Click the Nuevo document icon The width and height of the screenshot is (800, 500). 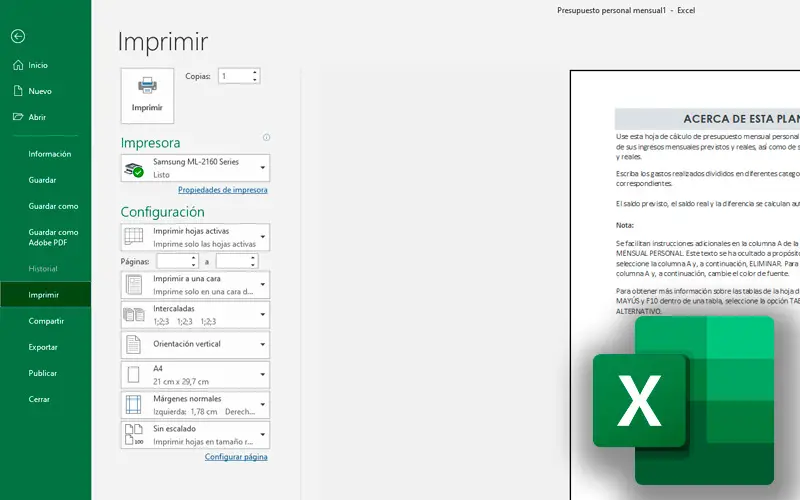click(18, 91)
